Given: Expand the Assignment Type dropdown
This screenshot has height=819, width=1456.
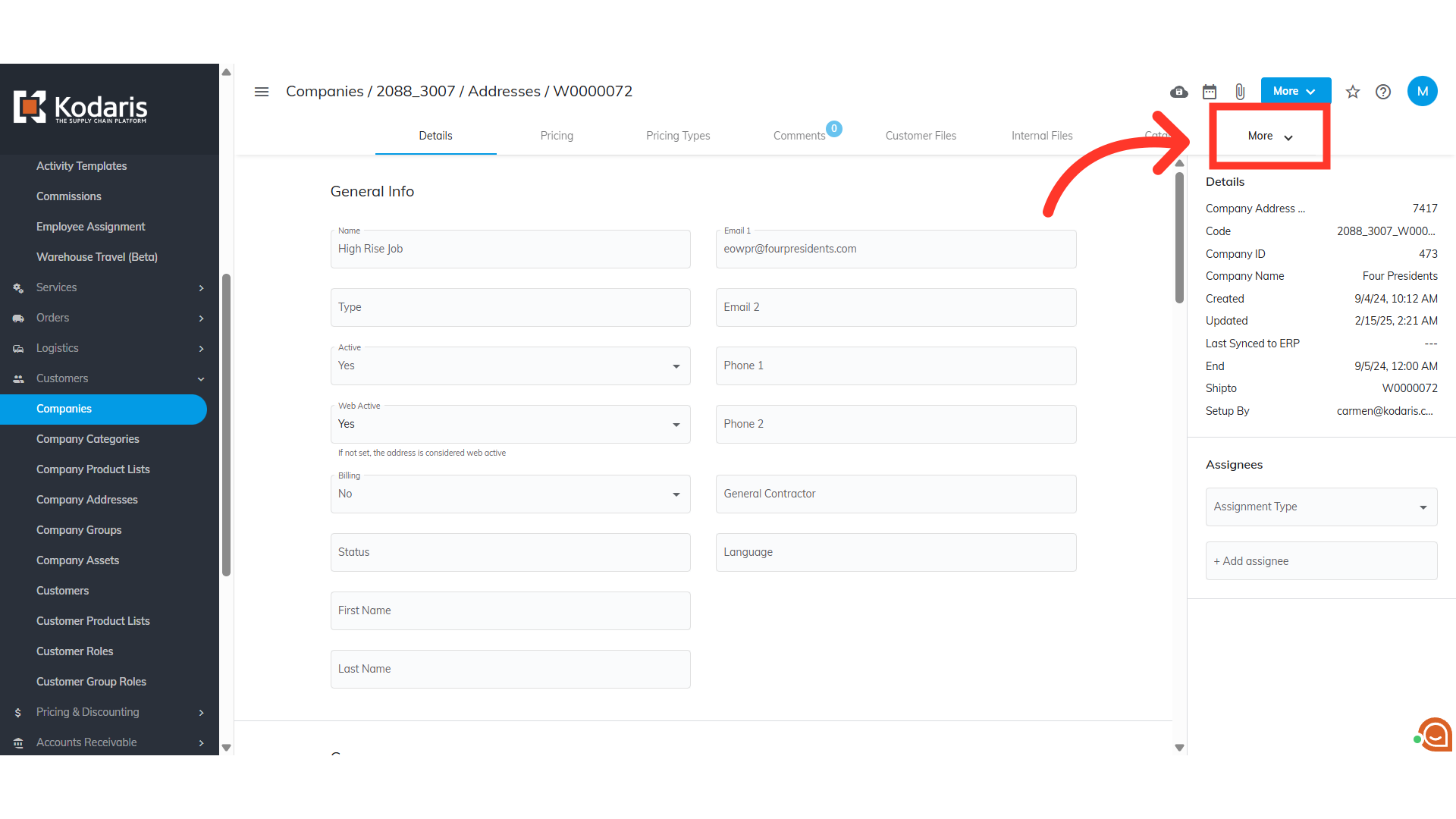Looking at the screenshot, I should pyautogui.click(x=1321, y=507).
